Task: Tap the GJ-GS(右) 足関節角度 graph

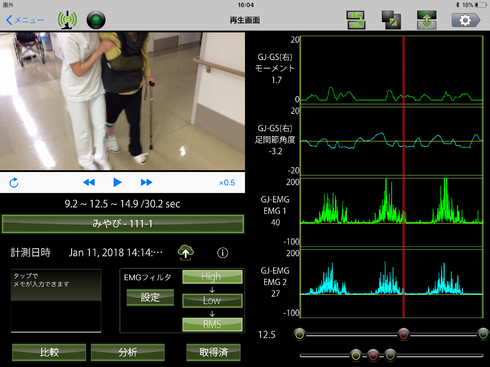Action: (392, 141)
